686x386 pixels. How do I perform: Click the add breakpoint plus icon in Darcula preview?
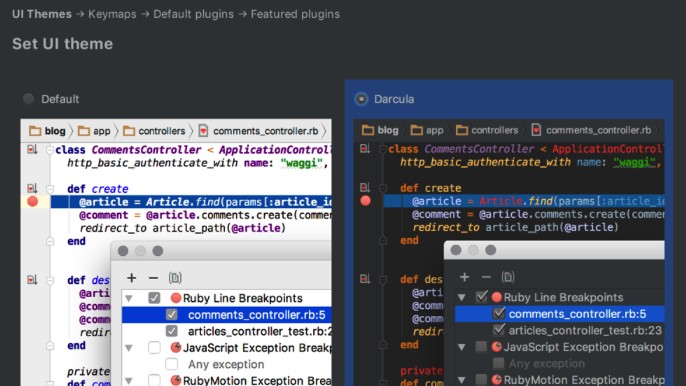(x=465, y=277)
